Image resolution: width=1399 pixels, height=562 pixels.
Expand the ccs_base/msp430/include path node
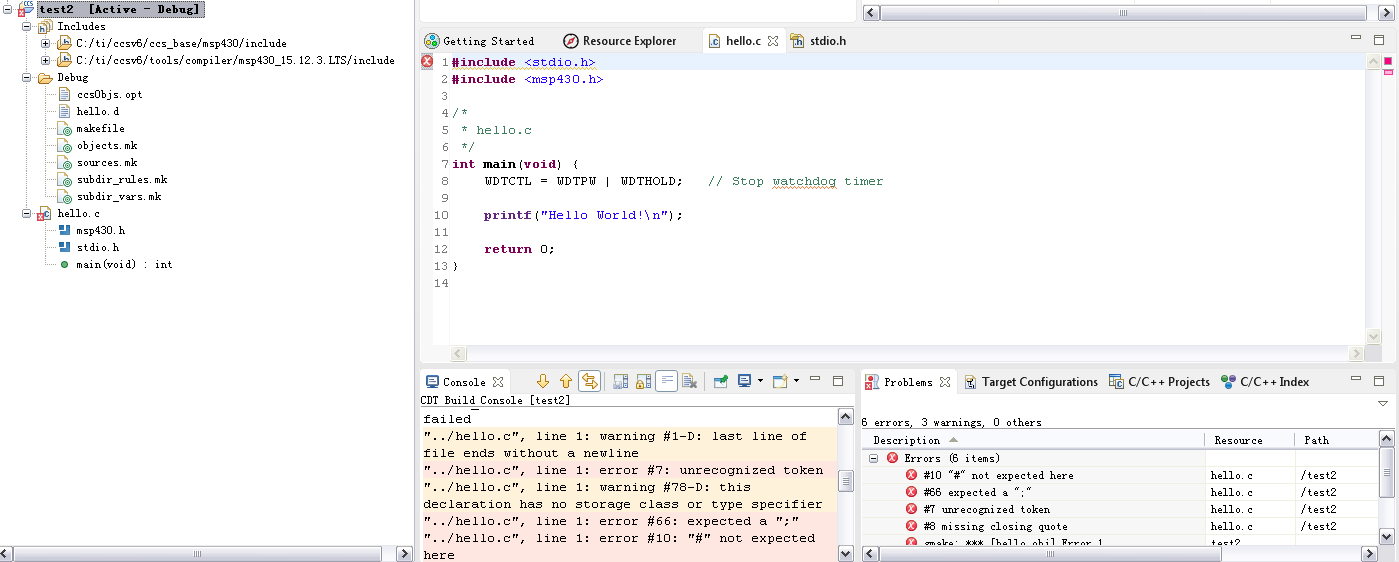(x=45, y=43)
